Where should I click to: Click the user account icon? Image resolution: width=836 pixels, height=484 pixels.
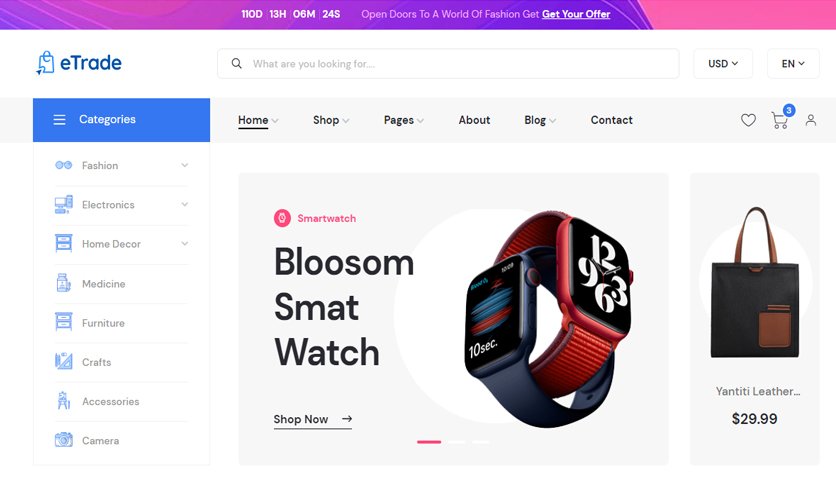(810, 120)
